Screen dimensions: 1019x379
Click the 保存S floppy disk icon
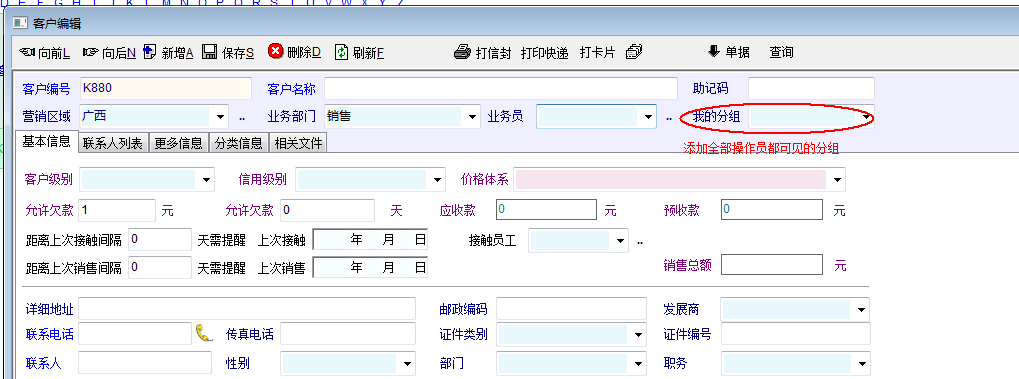209,52
